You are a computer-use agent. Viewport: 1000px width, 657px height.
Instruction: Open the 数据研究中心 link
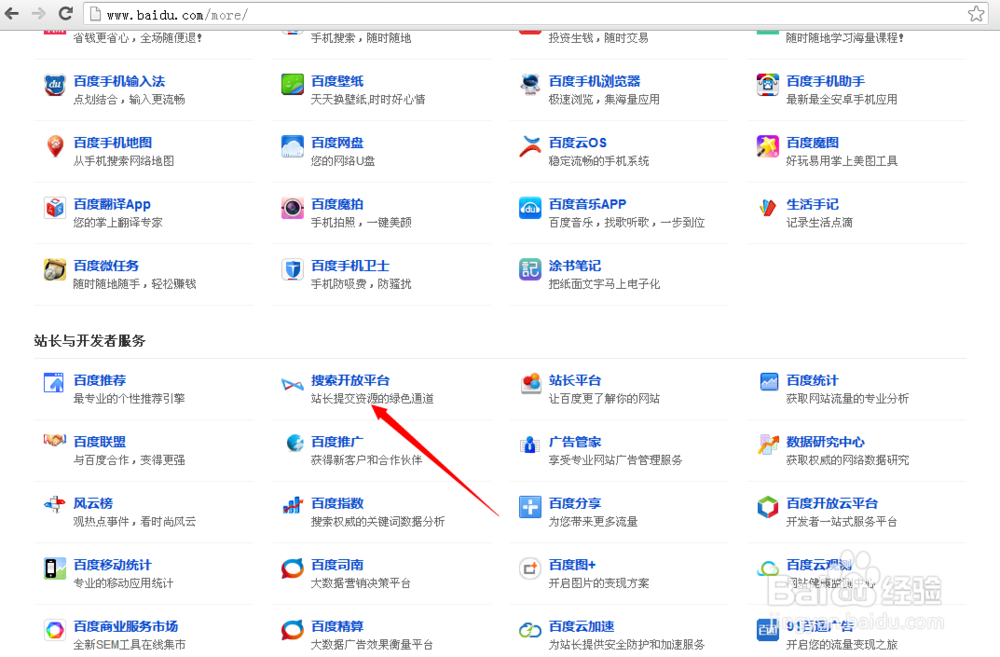click(825, 442)
